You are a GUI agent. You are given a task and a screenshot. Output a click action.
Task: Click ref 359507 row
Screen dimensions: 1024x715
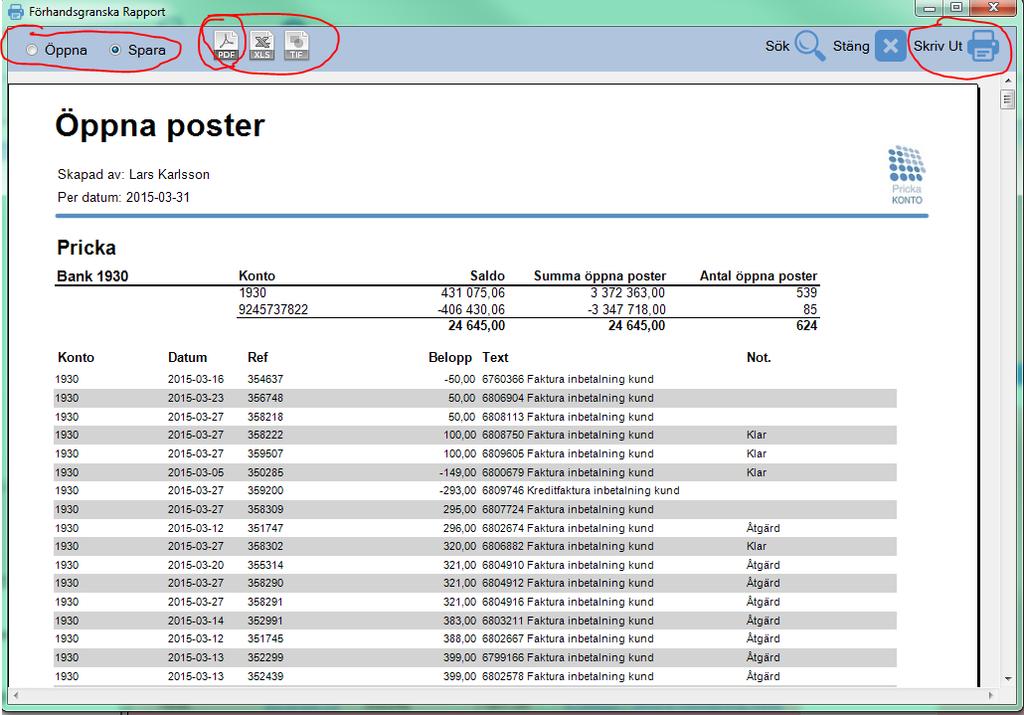(x=475, y=453)
